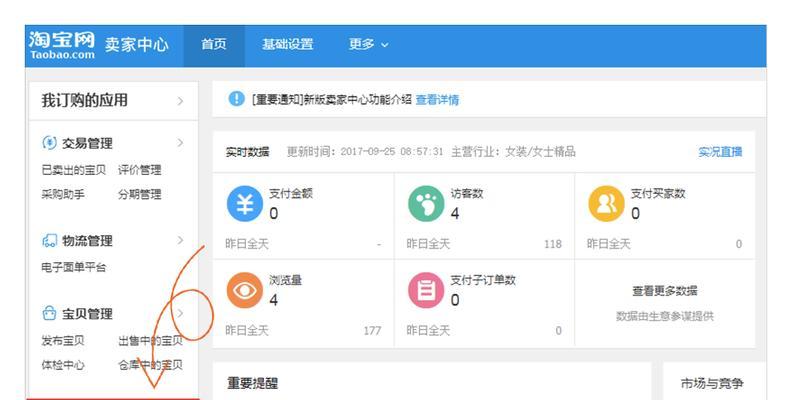Switch to the 首页 tab
This screenshot has height=400, width=792.
click(214, 44)
